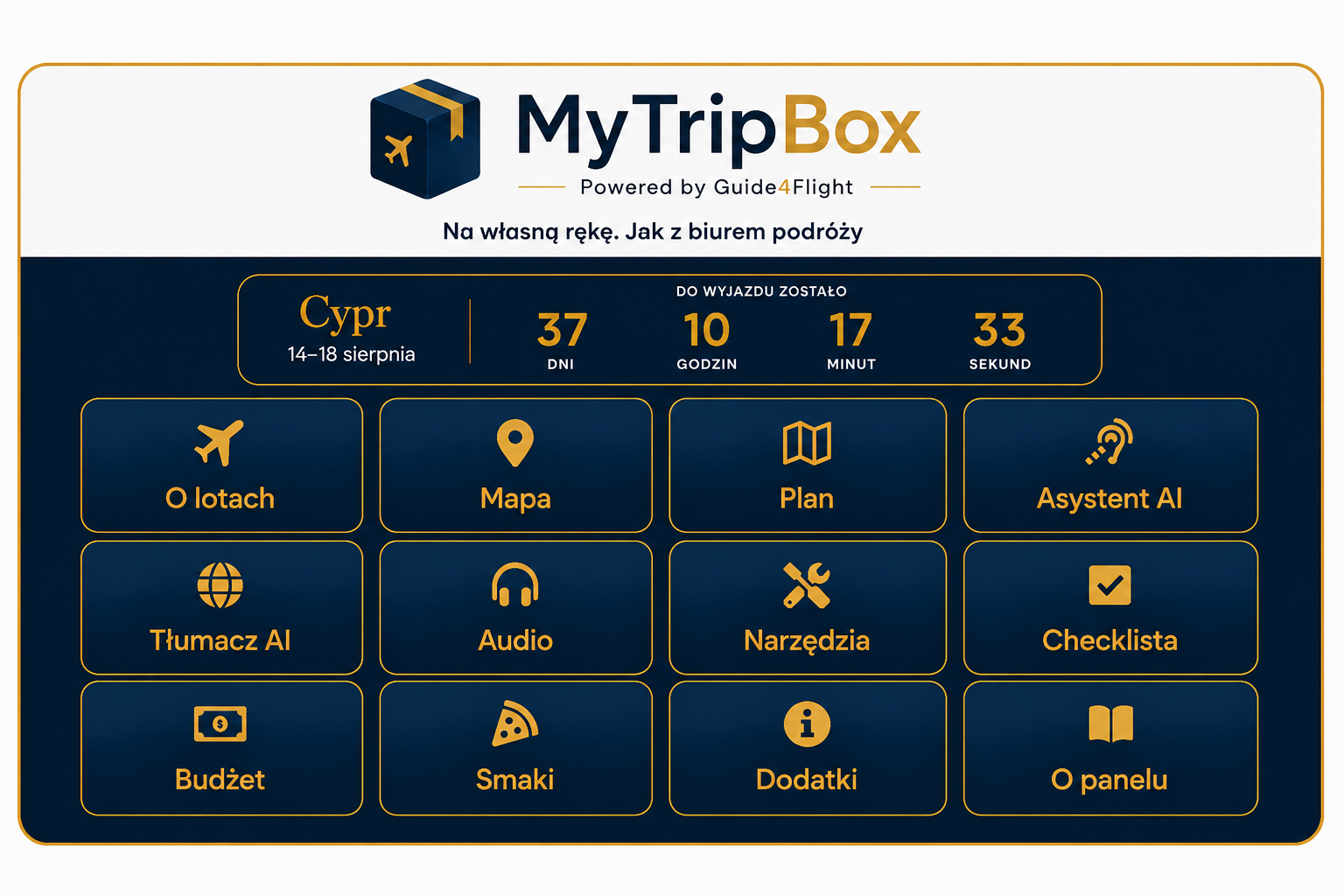The height and width of the screenshot is (896, 1344).
Task: Open the O lotach label
Action: pos(220,499)
